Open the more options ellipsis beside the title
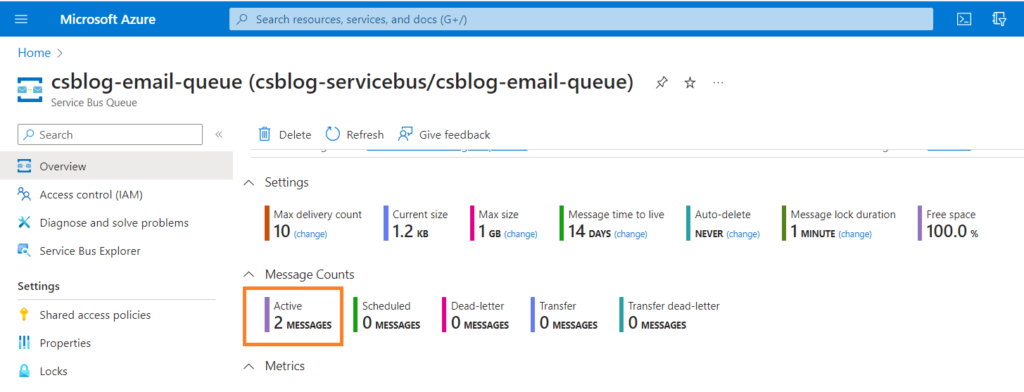1024x392 pixels. pyautogui.click(x=718, y=83)
